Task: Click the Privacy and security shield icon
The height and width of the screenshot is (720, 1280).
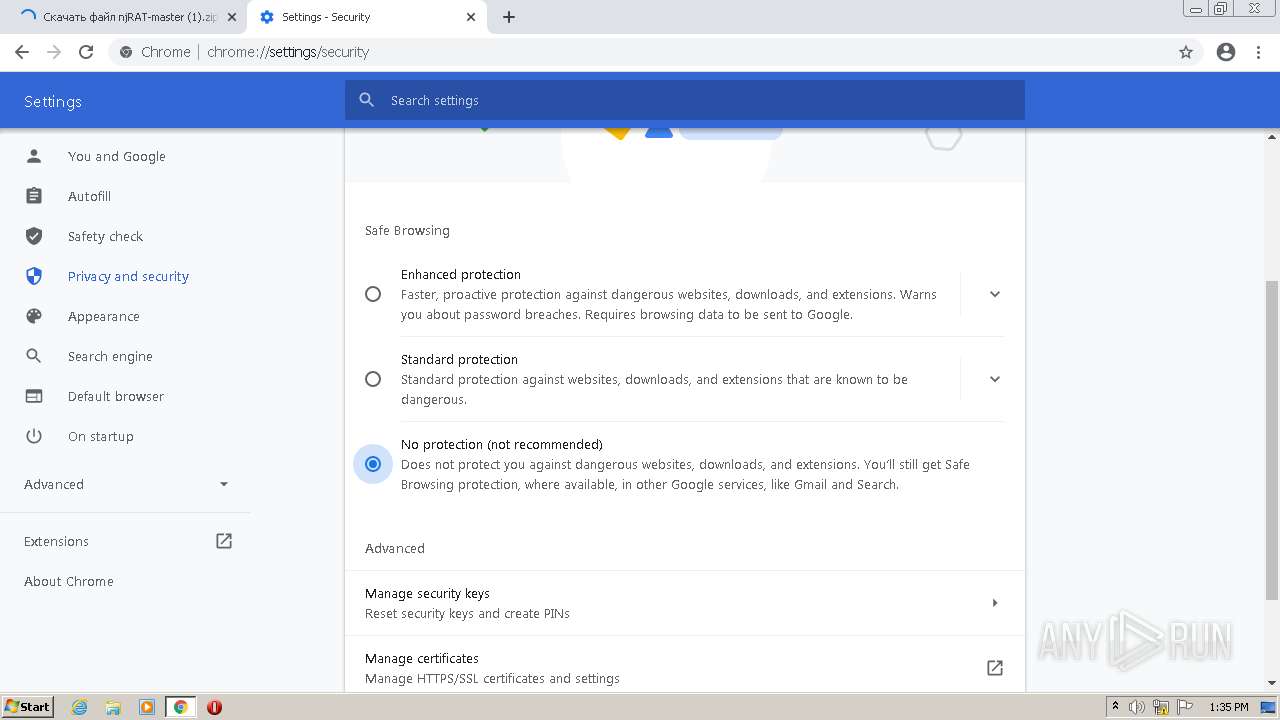Action: [34, 276]
